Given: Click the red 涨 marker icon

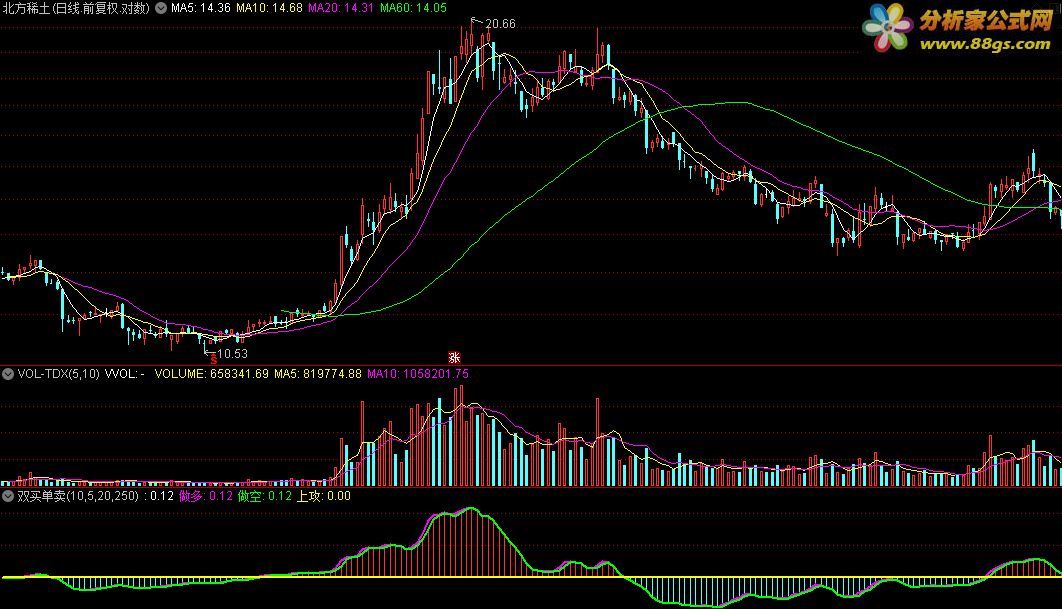Looking at the screenshot, I should pos(454,358).
